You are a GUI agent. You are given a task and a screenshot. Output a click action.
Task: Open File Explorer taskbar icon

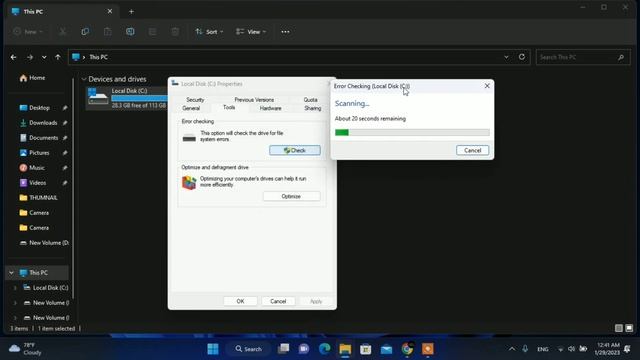pyautogui.click(x=345, y=349)
